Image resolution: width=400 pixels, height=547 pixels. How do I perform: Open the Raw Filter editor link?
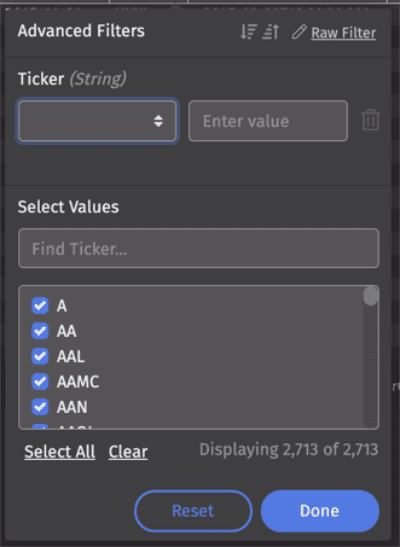tap(344, 33)
